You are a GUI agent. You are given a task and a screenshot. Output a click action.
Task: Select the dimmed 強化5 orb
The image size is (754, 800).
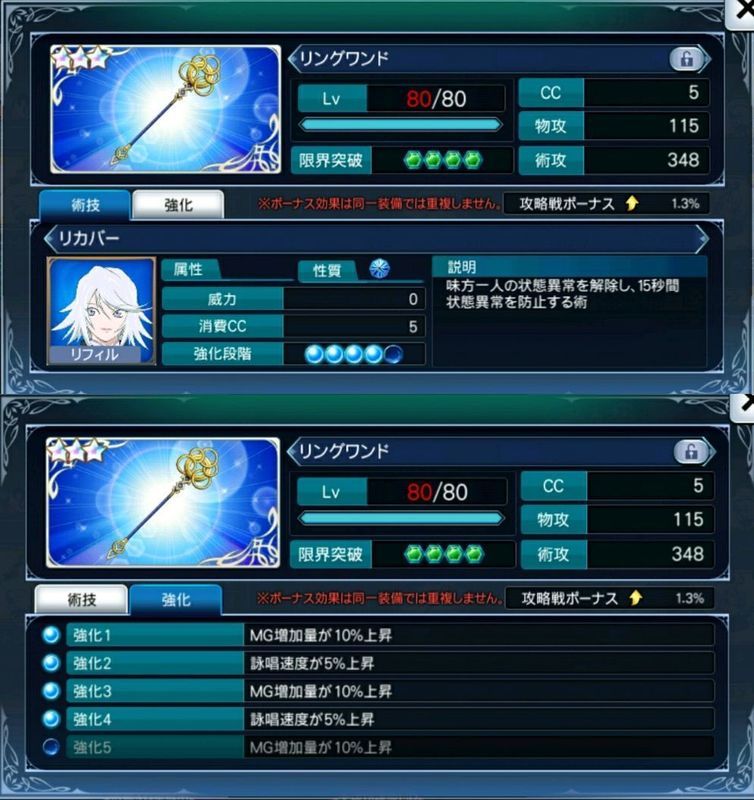click(x=51, y=747)
